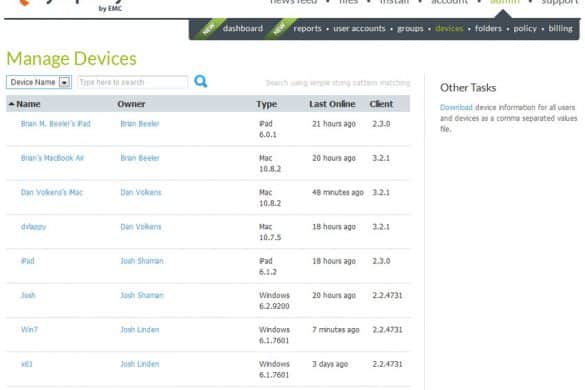This screenshot has width=585, height=390.
Task: Open the x83 device link
Action: click(x=26, y=364)
